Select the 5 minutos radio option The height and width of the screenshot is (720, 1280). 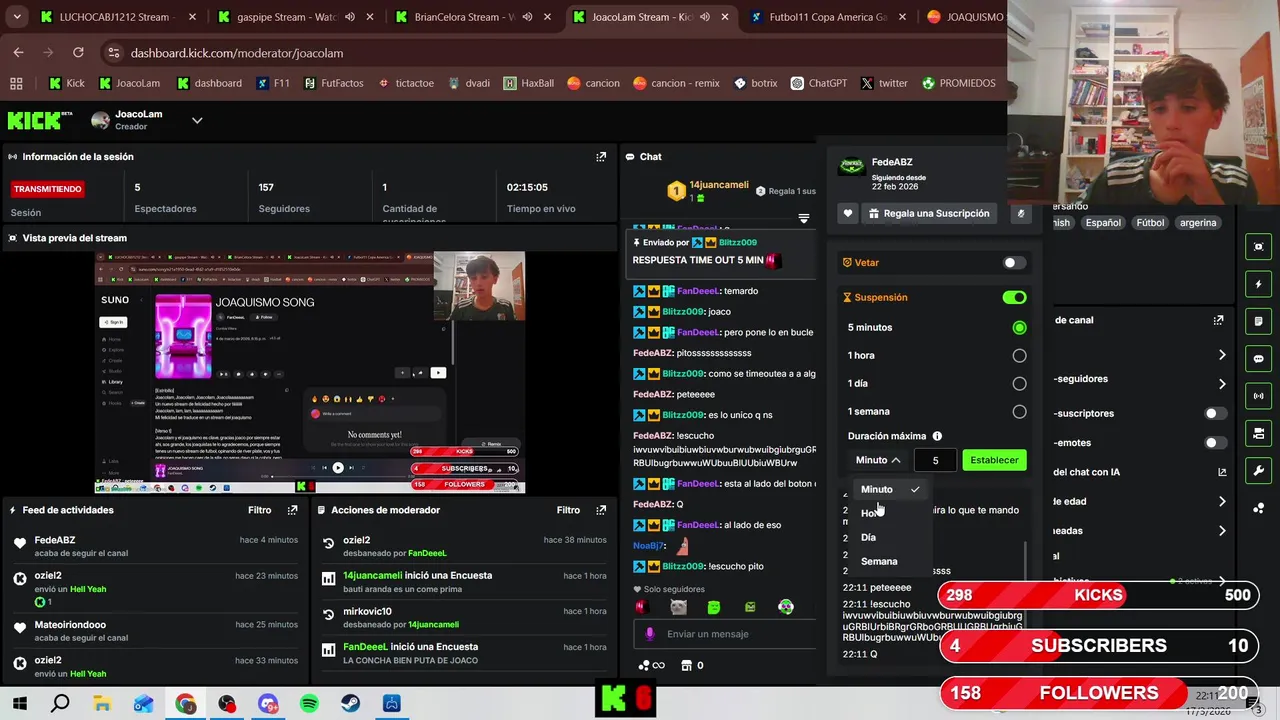(x=1019, y=328)
